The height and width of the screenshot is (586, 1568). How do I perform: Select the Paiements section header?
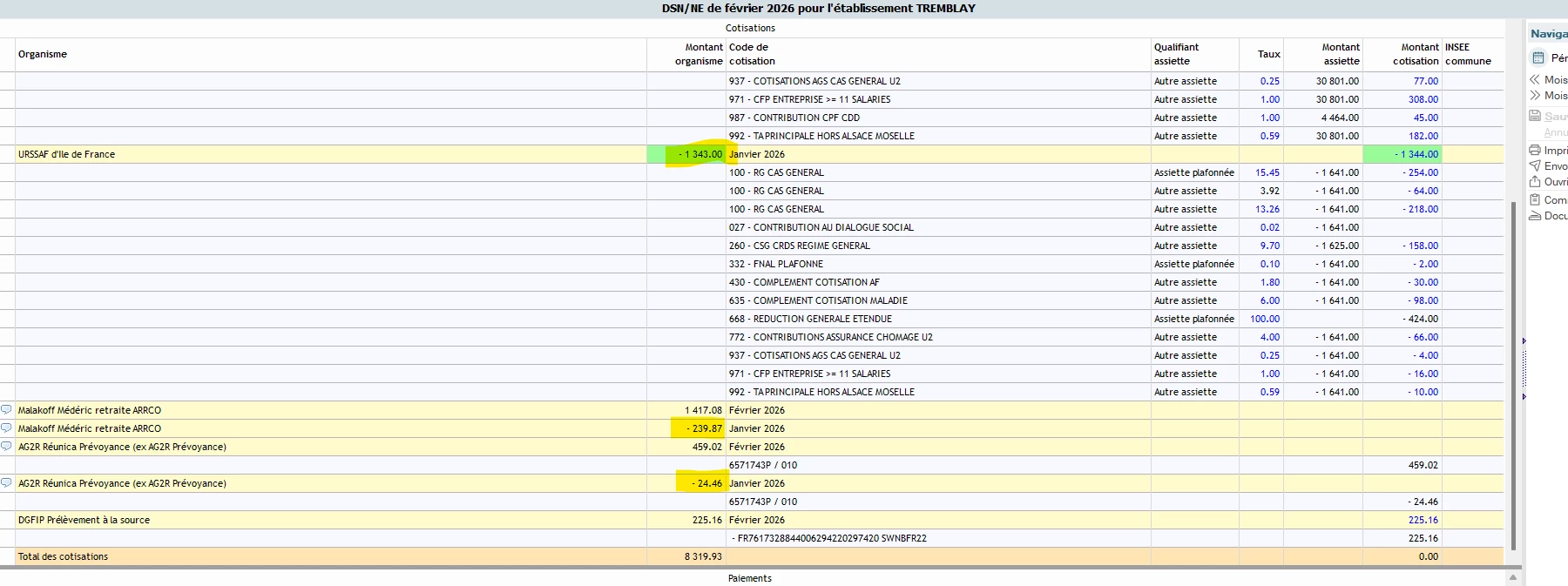pyautogui.click(x=750, y=578)
